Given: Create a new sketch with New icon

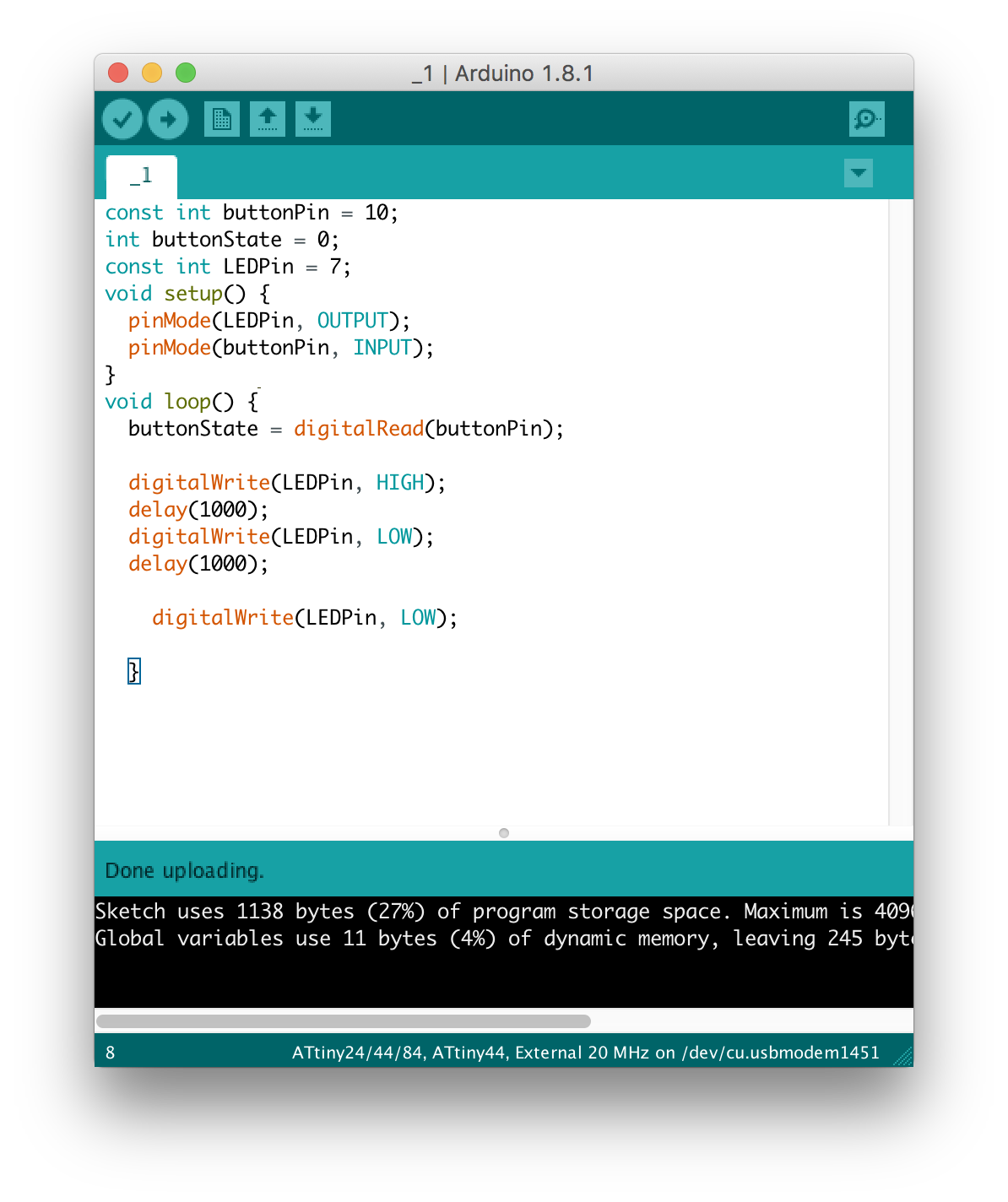Looking at the screenshot, I should point(222,119).
